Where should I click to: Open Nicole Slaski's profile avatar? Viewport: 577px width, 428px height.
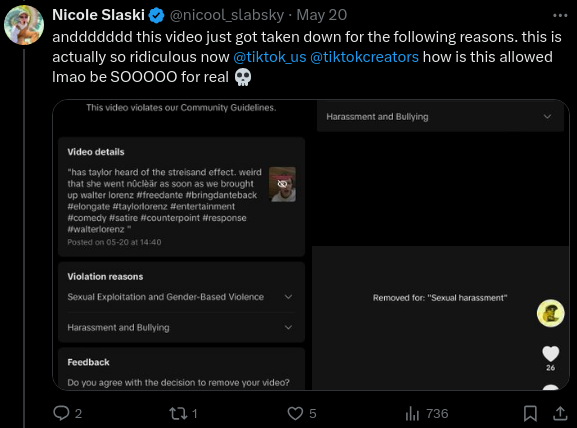click(x=24, y=25)
